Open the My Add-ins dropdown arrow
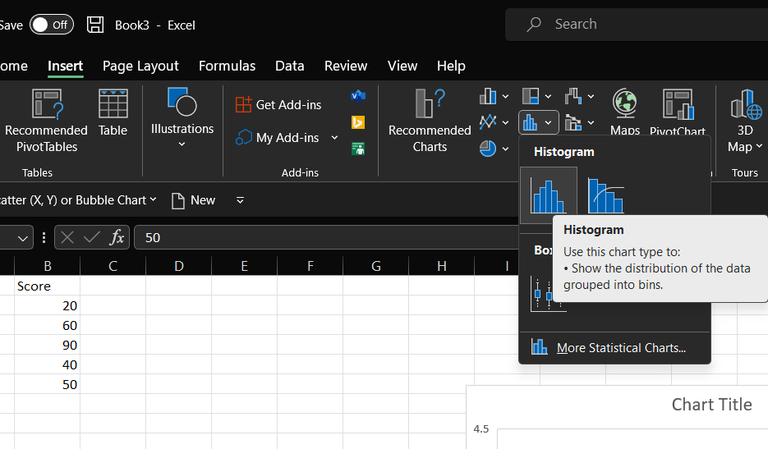Viewport: 768px width, 449px height. [x=335, y=138]
